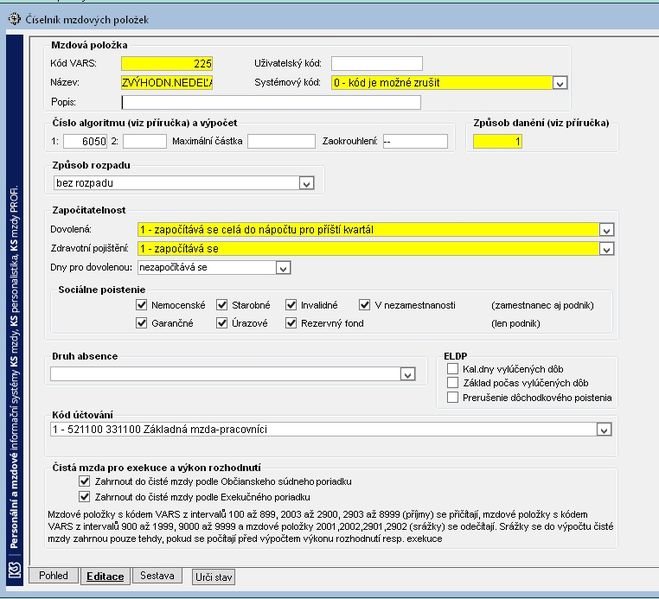
Task: Click the Urči stav button
Action: [214, 577]
